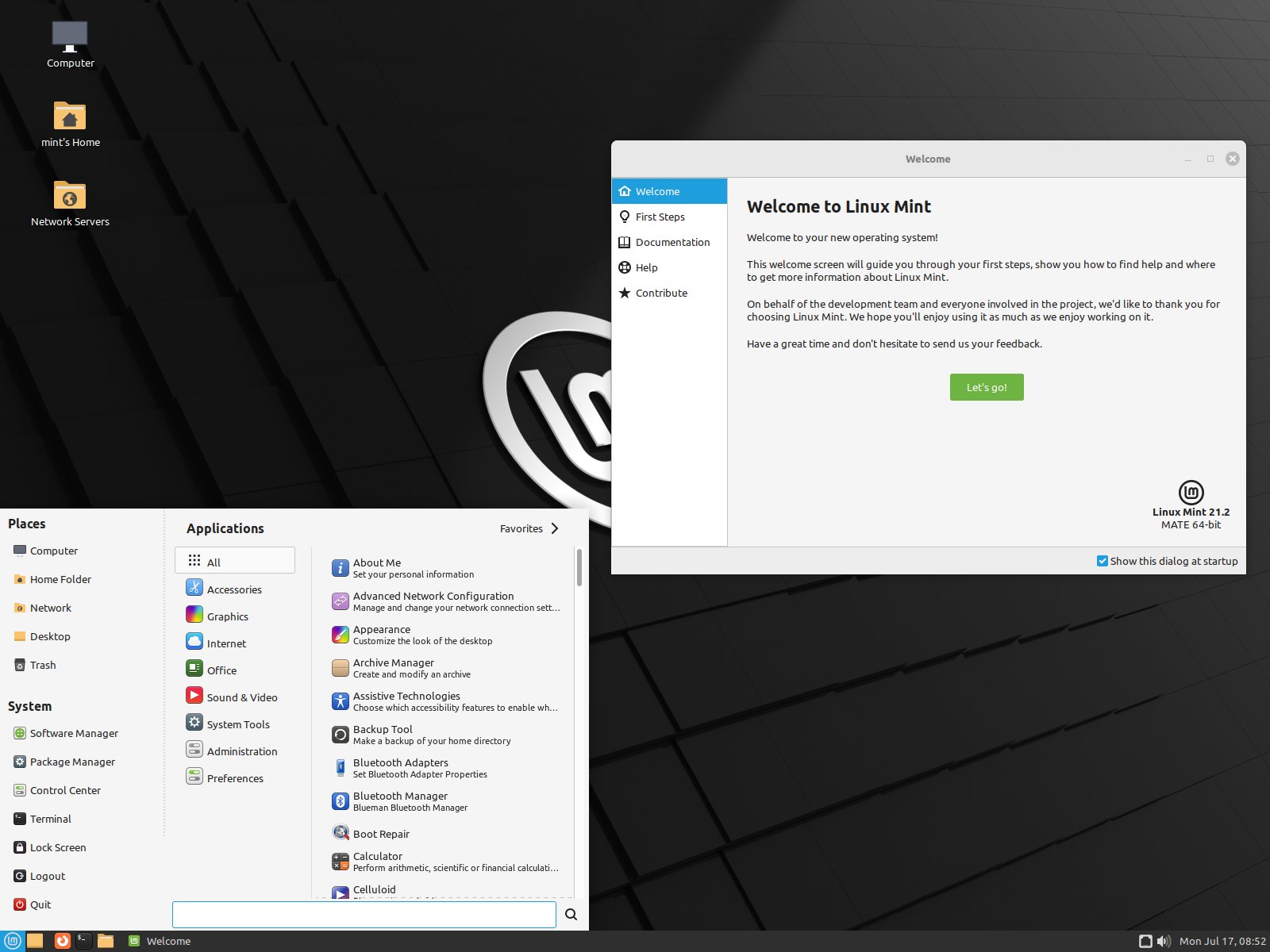Click the volume icon in system tray
Viewport: 1270px width, 952px height.
tap(1164, 941)
